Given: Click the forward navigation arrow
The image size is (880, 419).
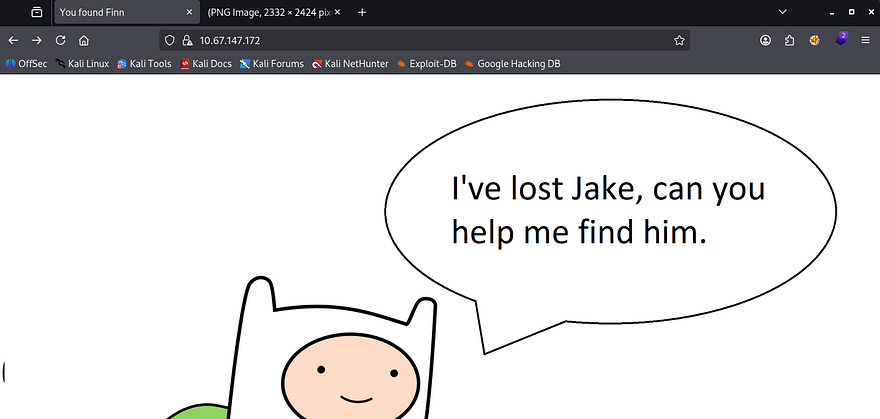Looking at the screenshot, I should point(36,41).
